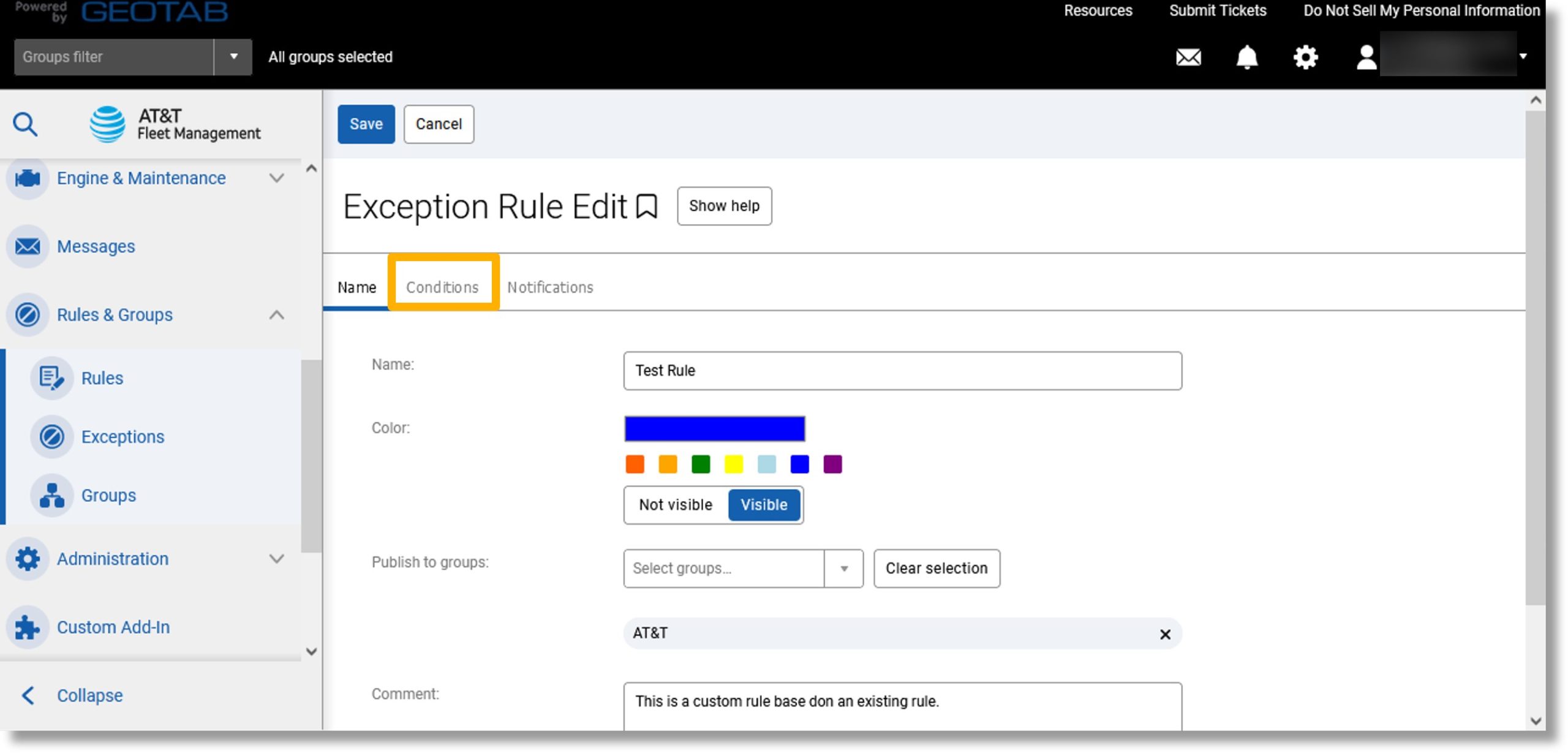This screenshot has width=1568, height=753.
Task: Click the rule name input field
Action: 902,370
